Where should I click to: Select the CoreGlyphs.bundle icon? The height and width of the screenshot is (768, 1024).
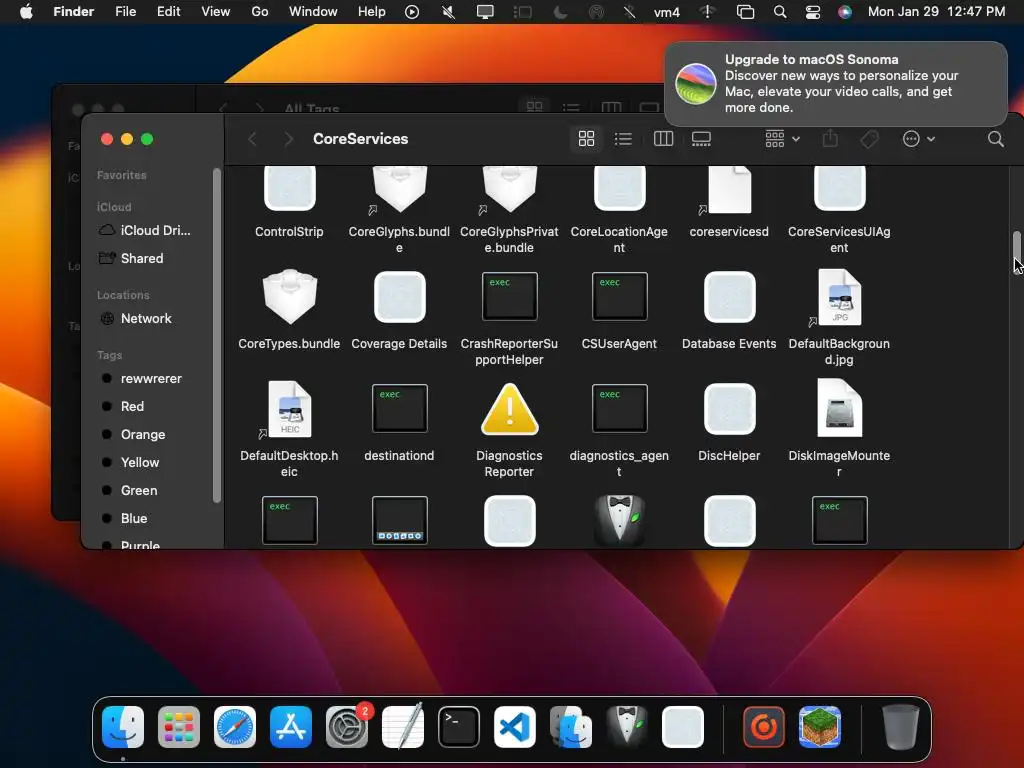399,189
